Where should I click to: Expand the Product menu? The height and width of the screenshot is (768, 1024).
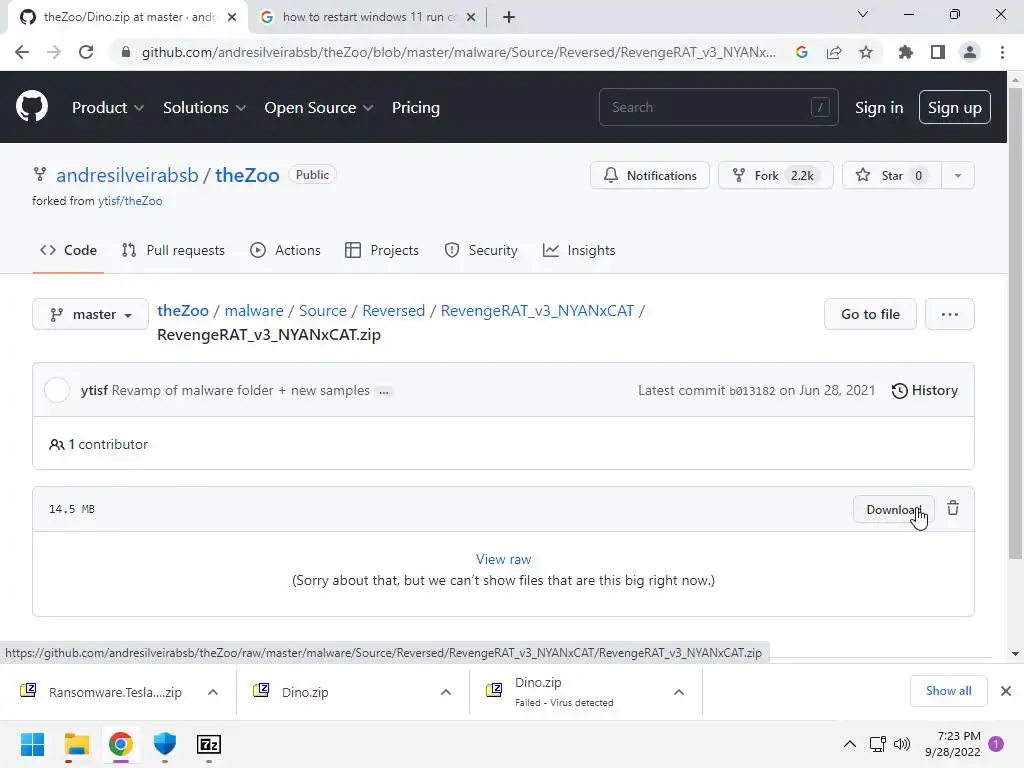tap(108, 108)
